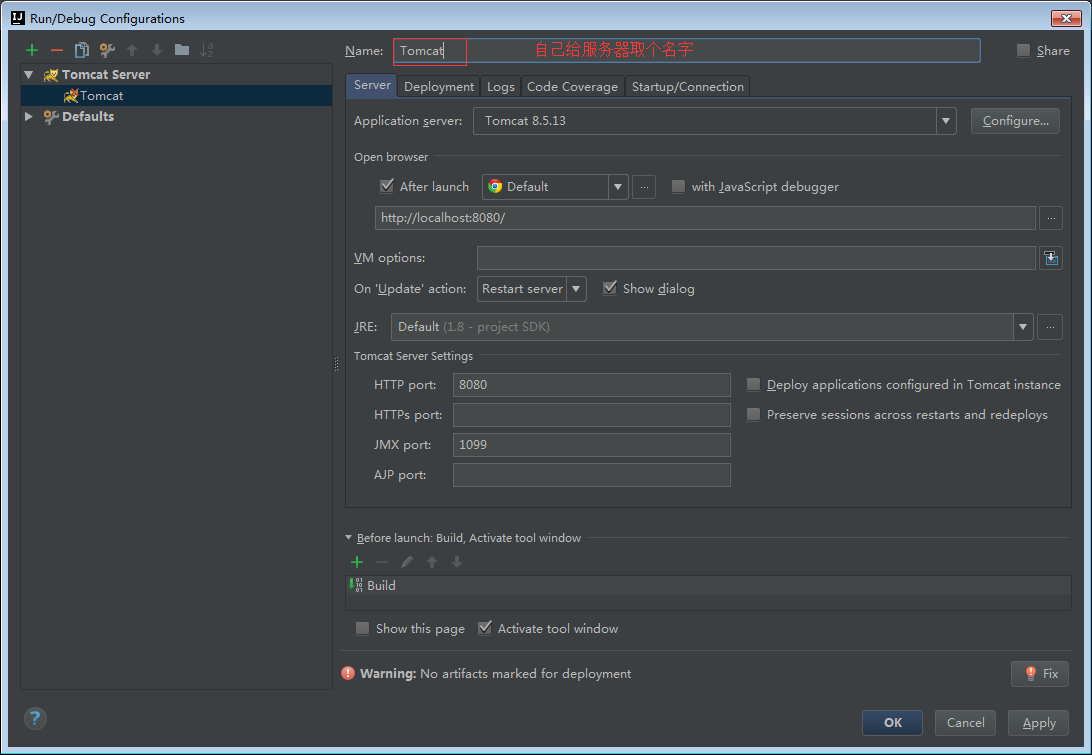Click the Apply button

pyautogui.click(x=1038, y=723)
